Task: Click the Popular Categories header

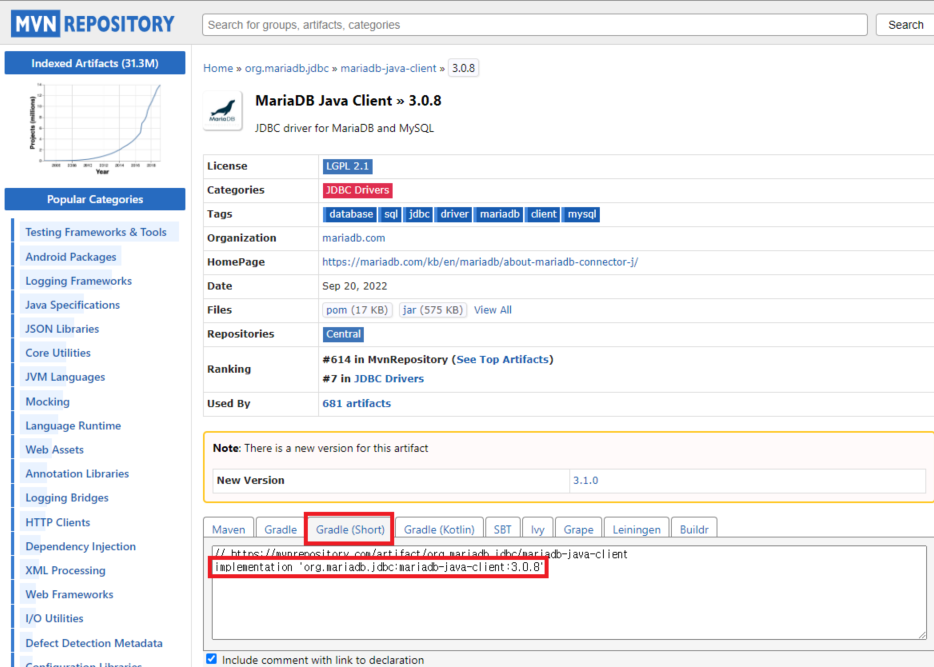Action: click(95, 200)
